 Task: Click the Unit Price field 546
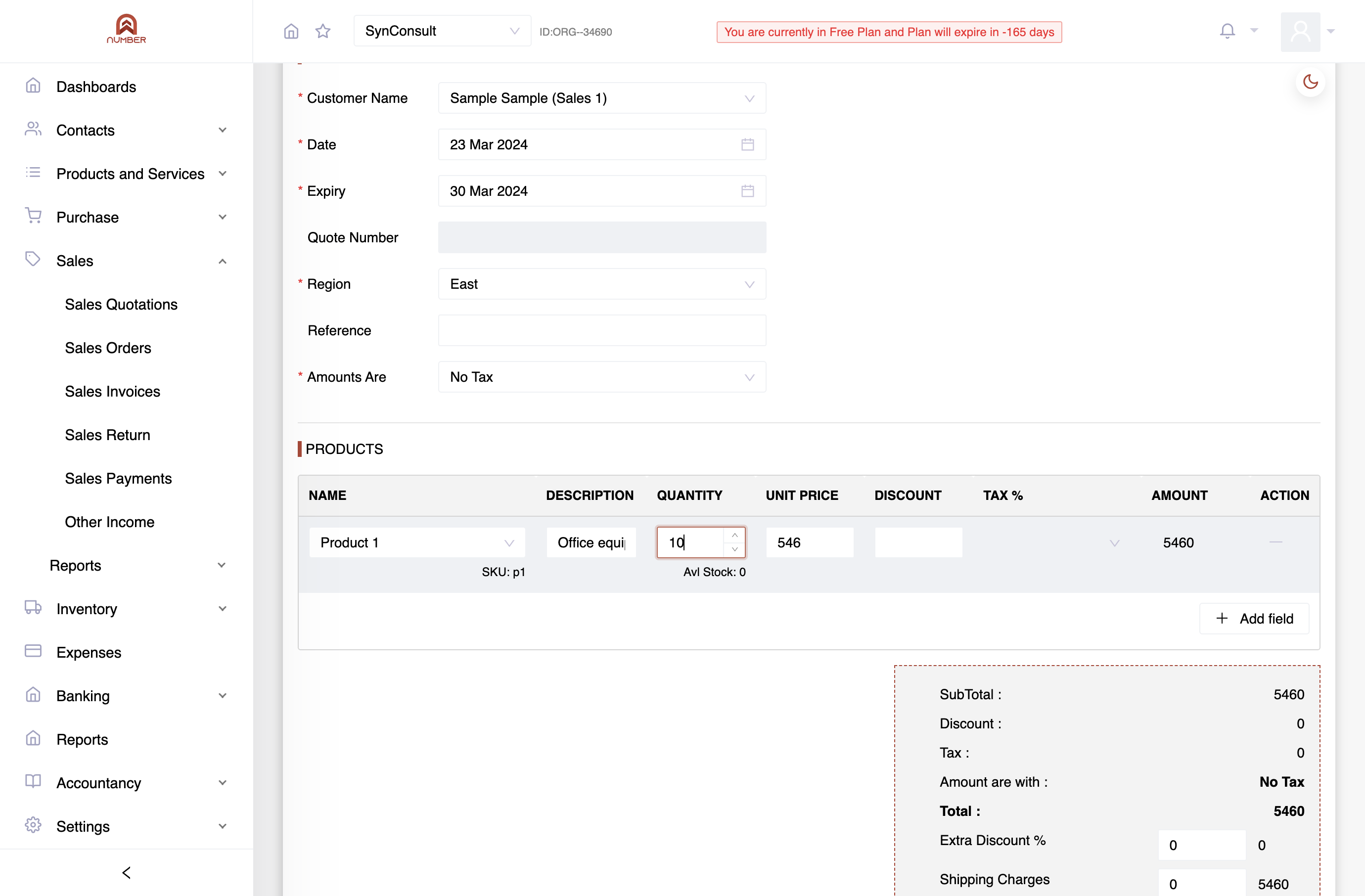tap(810, 542)
